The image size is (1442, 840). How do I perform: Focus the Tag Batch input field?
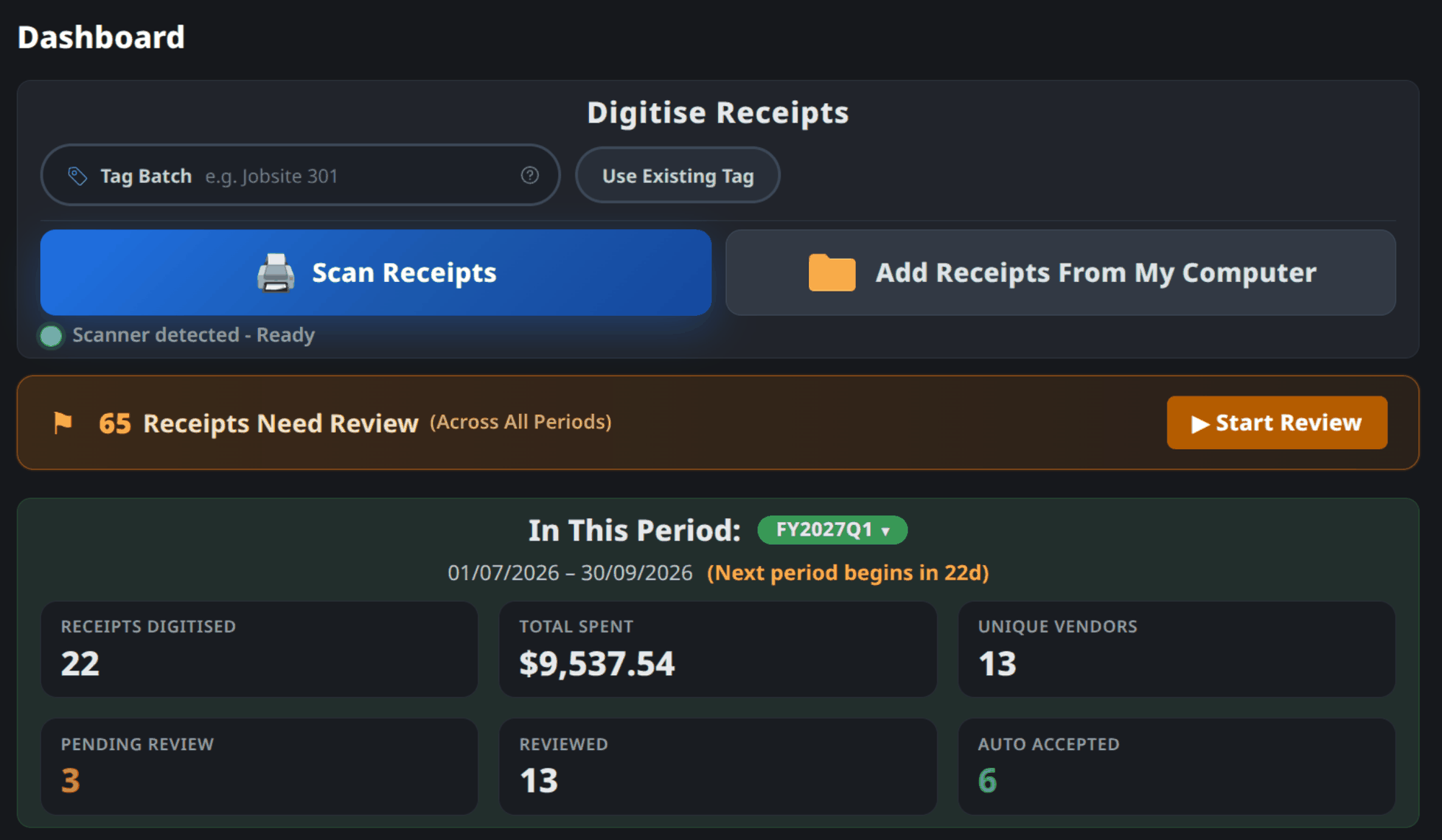[301, 175]
